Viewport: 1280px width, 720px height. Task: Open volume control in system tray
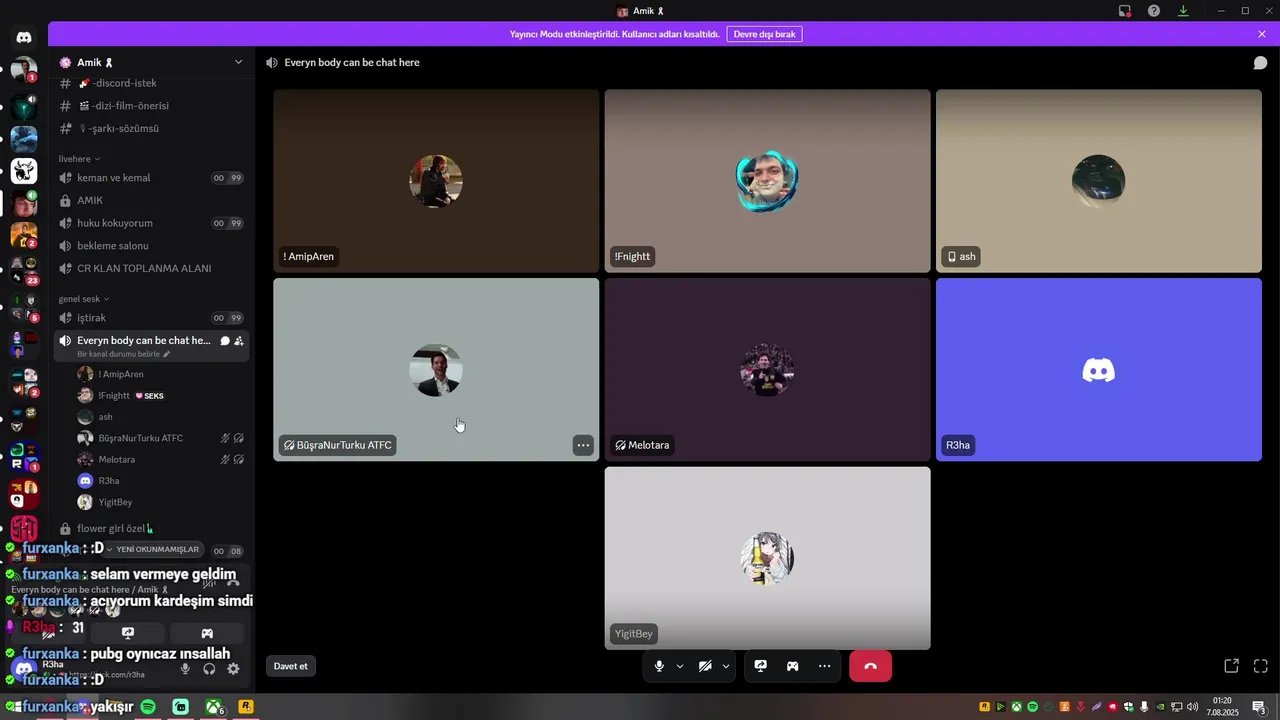(x=1192, y=707)
